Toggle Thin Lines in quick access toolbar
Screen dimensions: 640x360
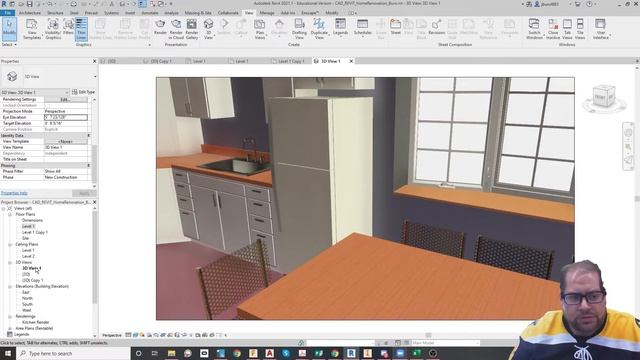pos(142,4)
